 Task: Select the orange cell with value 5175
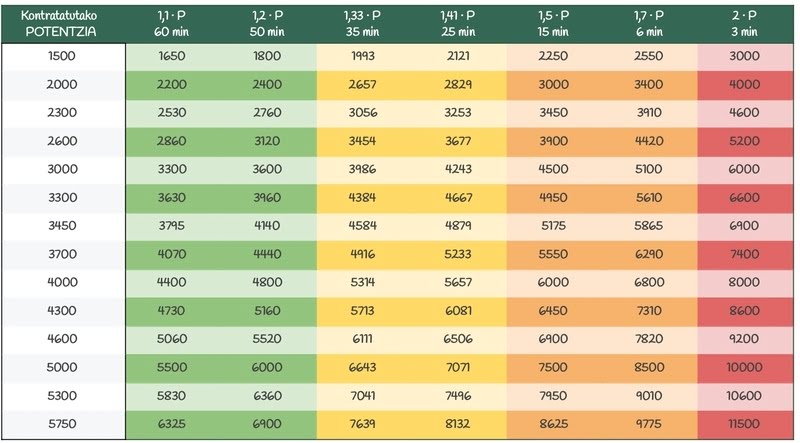click(x=553, y=226)
